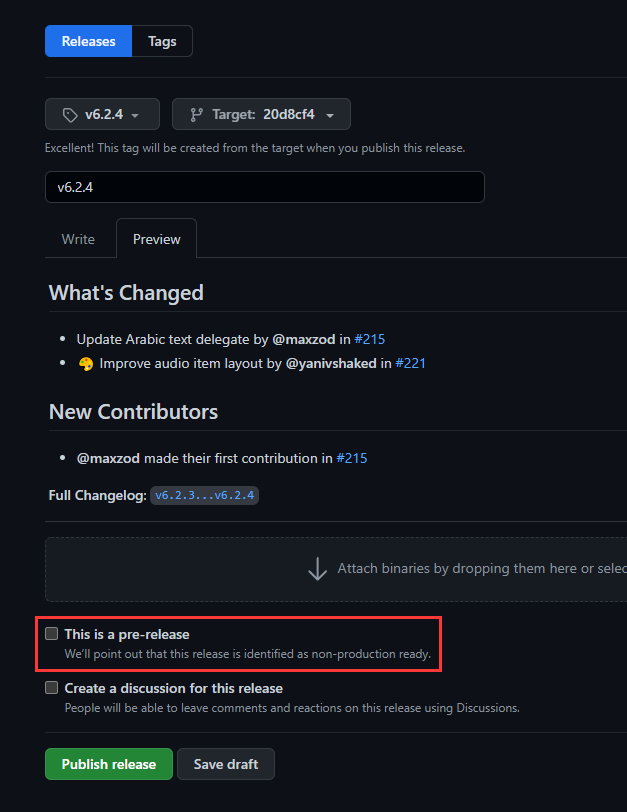627x812 pixels.
Task: Open the v6.2.4 tag dropdown
Action: (101, 114)
